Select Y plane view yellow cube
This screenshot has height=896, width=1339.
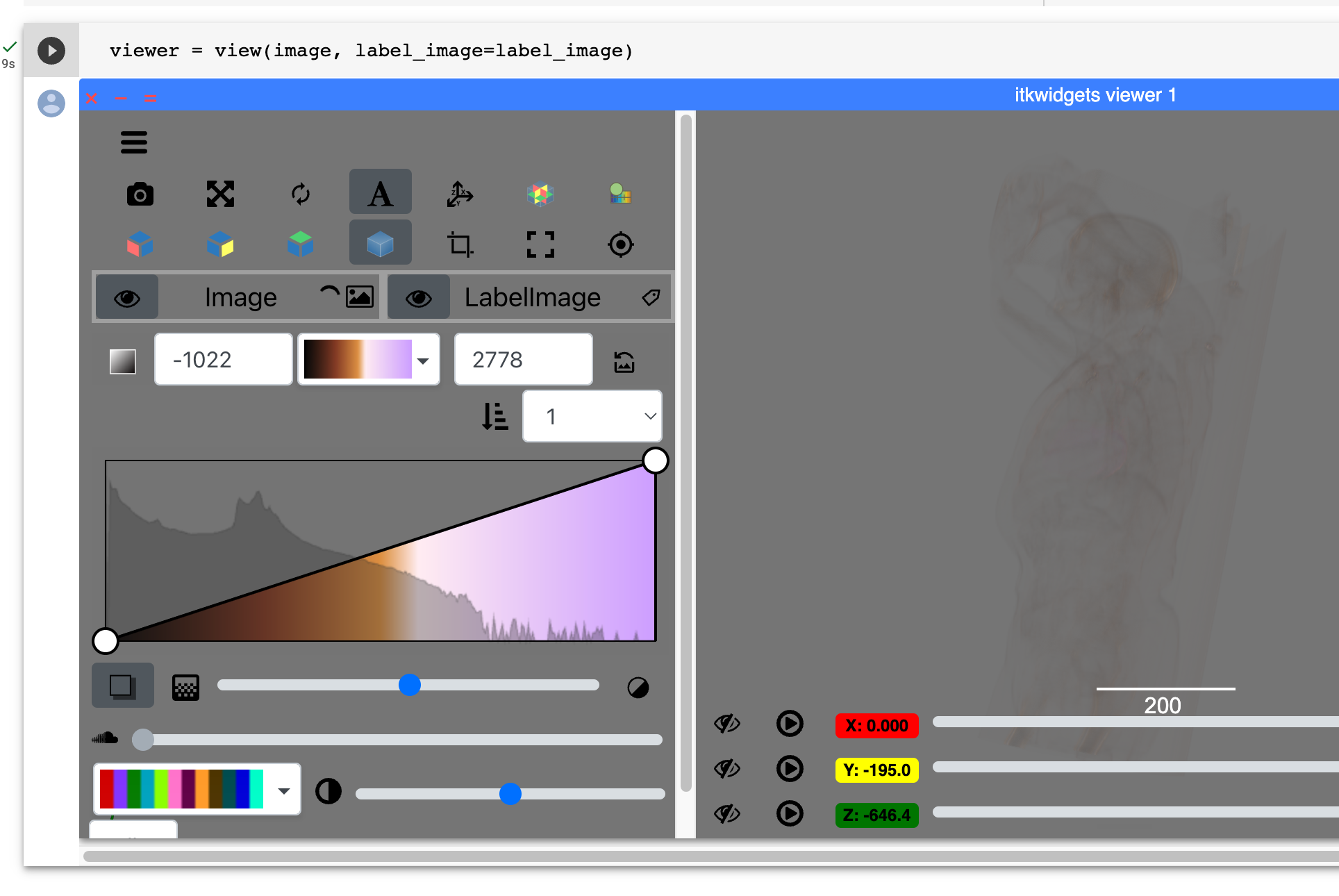coord(220,244)
